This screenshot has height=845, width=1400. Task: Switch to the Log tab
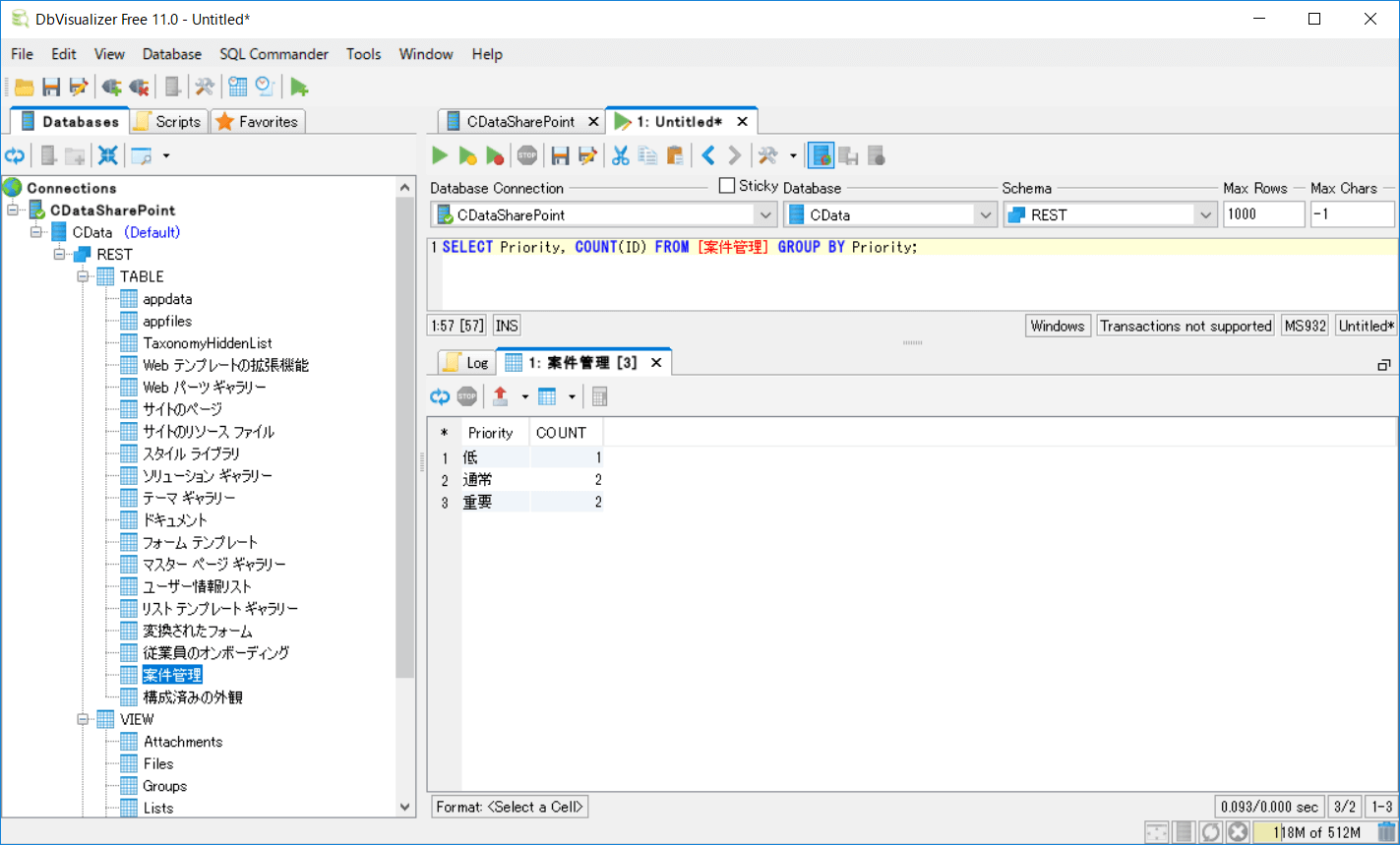466,363
